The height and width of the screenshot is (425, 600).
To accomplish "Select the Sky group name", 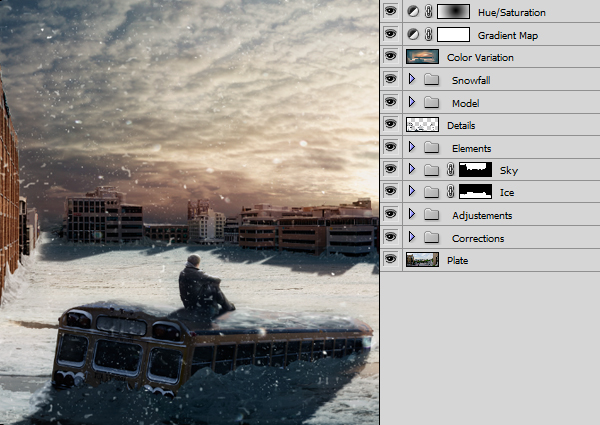I will [509, 171].
